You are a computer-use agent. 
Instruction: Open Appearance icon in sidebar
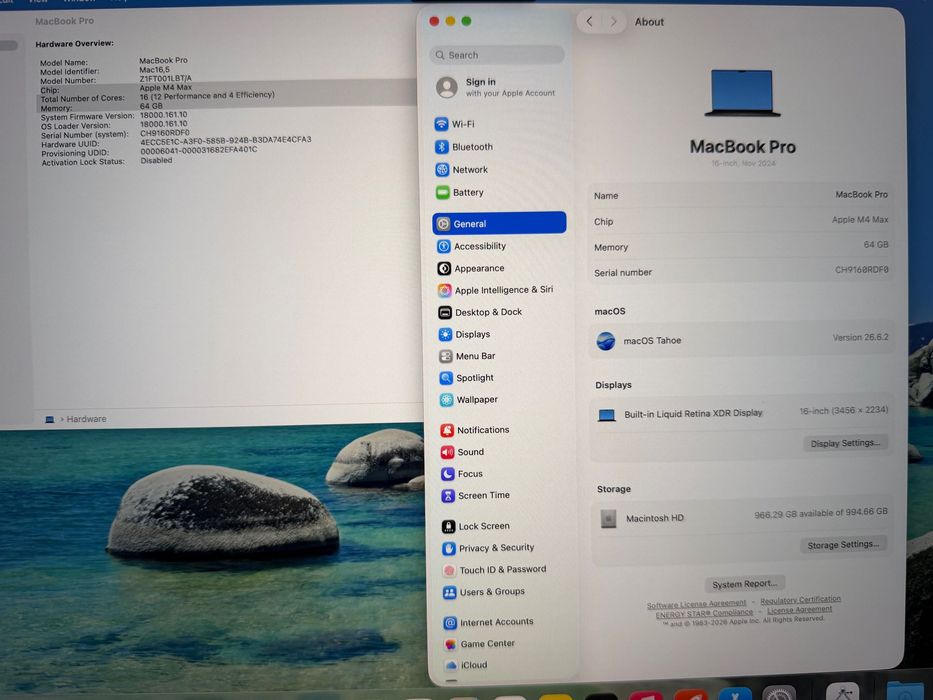[444, 268]
